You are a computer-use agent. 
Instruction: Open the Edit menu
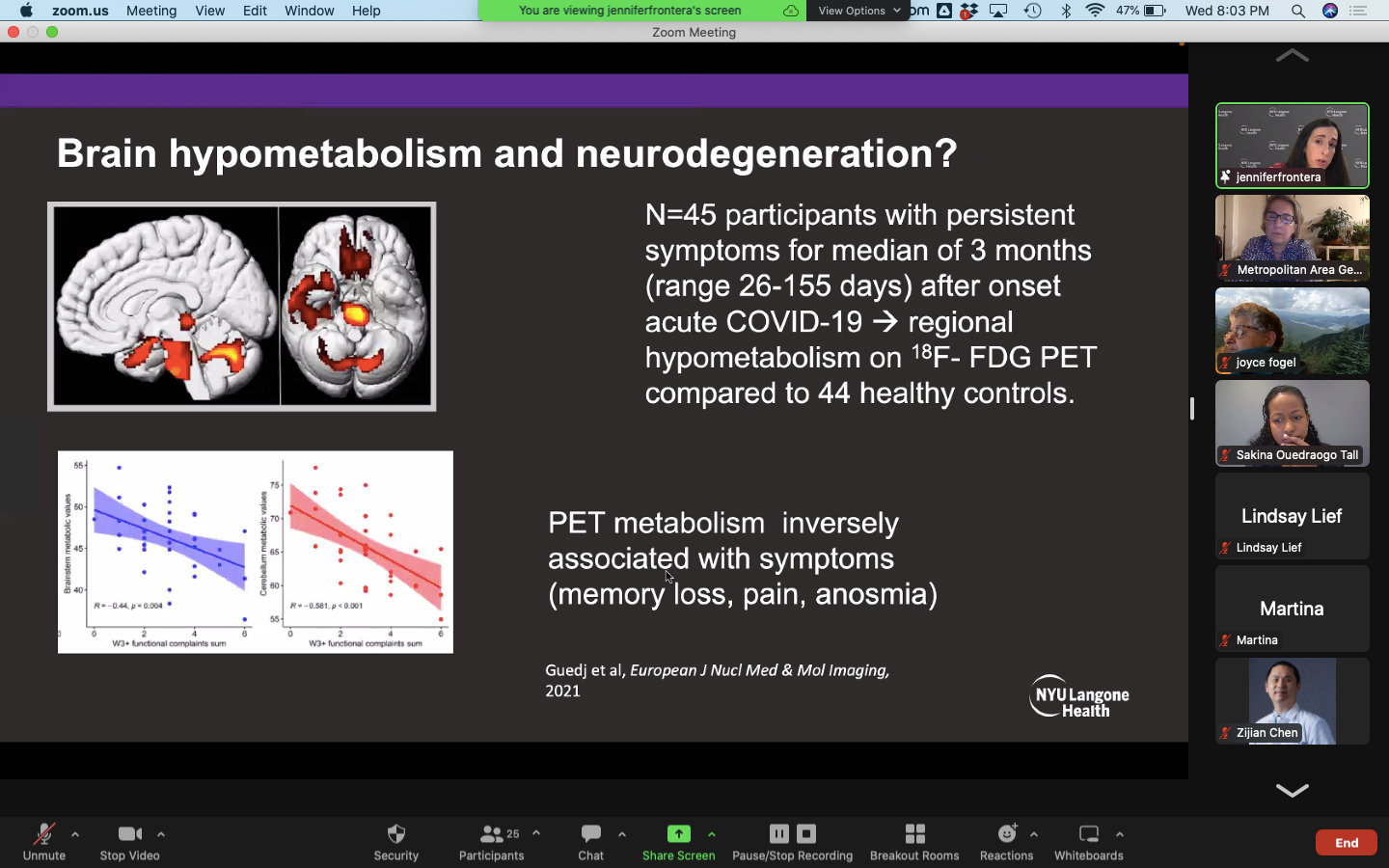pos(255,11)
